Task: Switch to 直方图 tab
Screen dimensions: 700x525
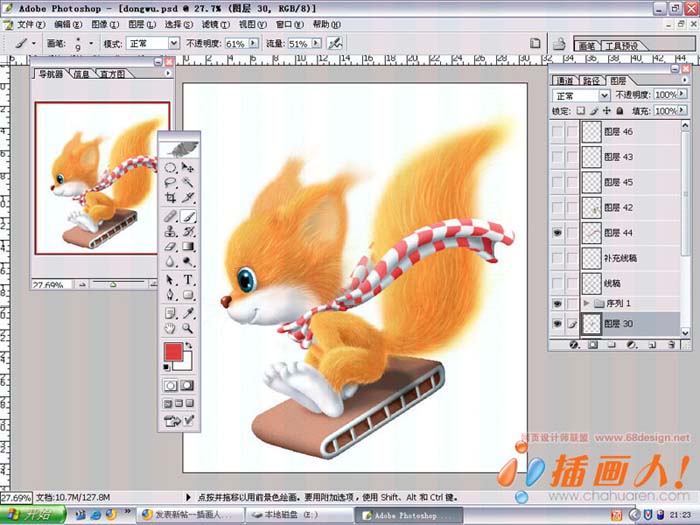Action: point(112,74)
